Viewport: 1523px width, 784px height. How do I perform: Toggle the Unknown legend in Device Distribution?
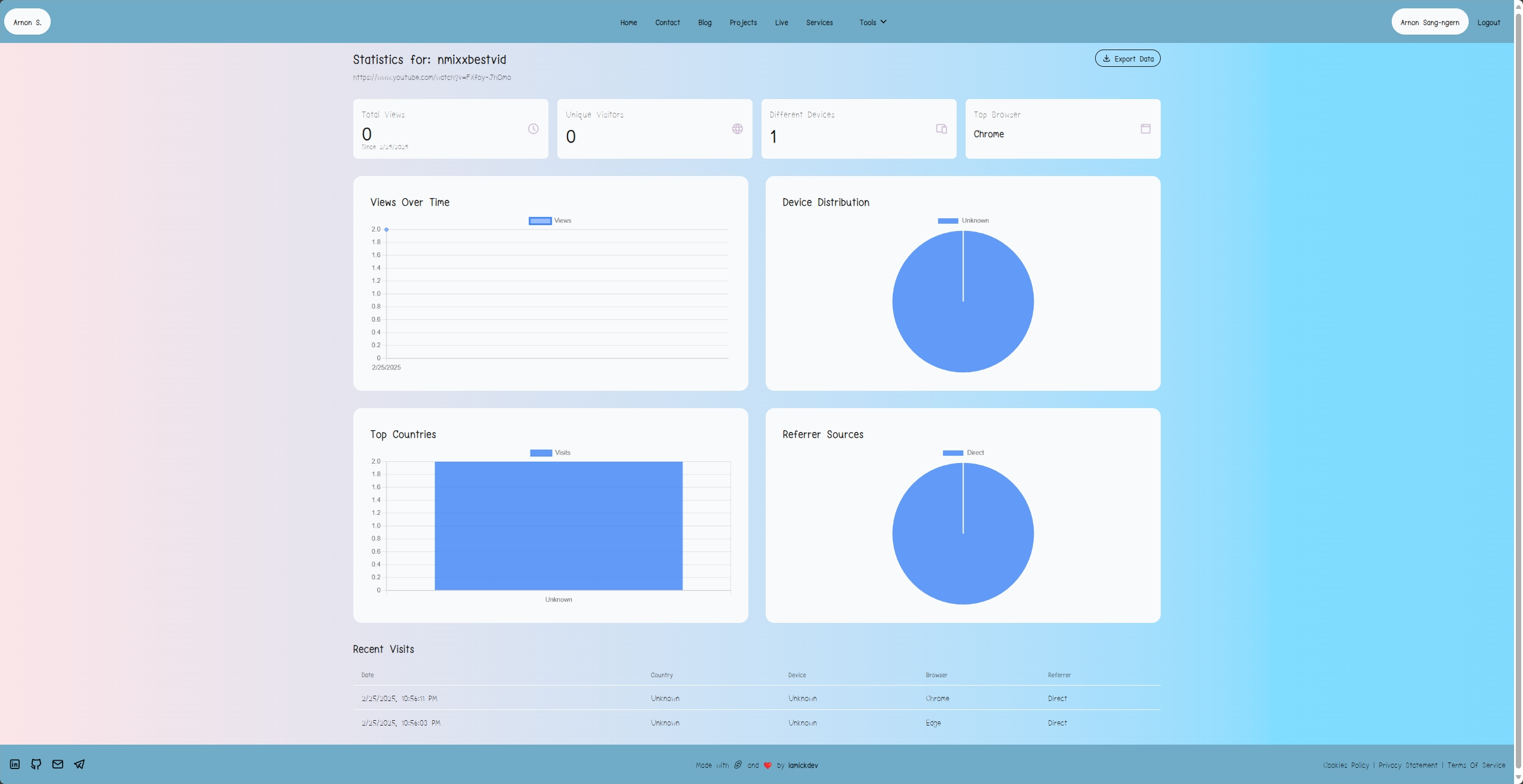point(963,221)
